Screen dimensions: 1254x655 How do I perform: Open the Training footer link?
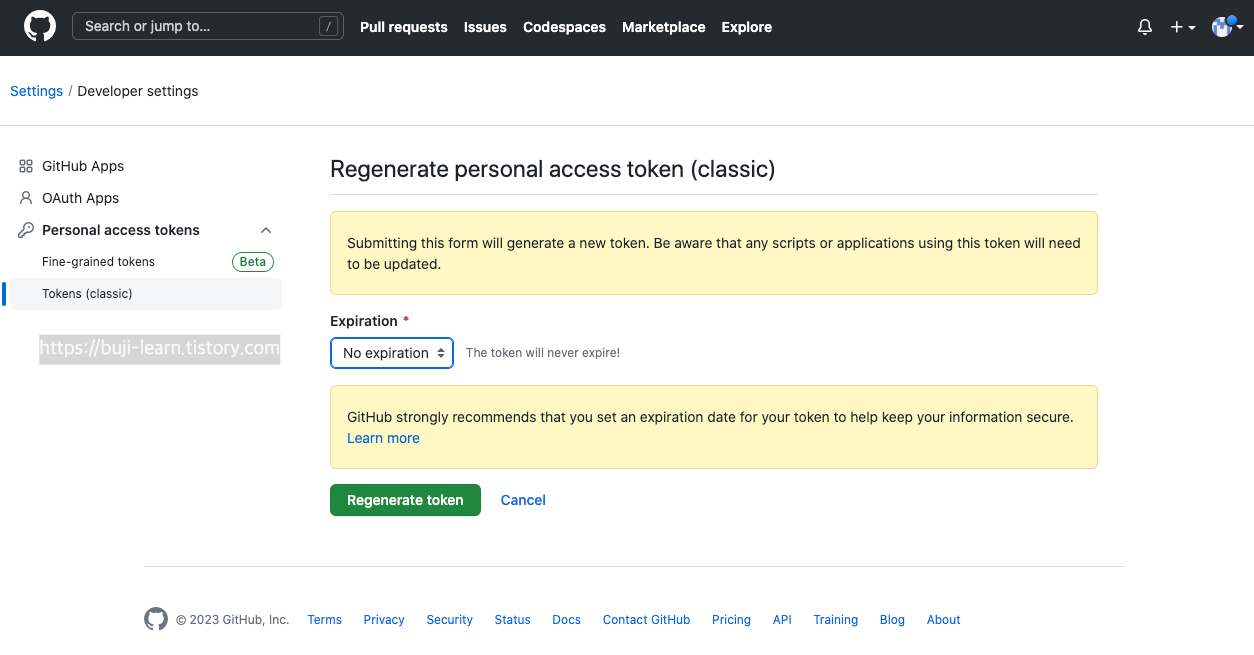point(835,620)
